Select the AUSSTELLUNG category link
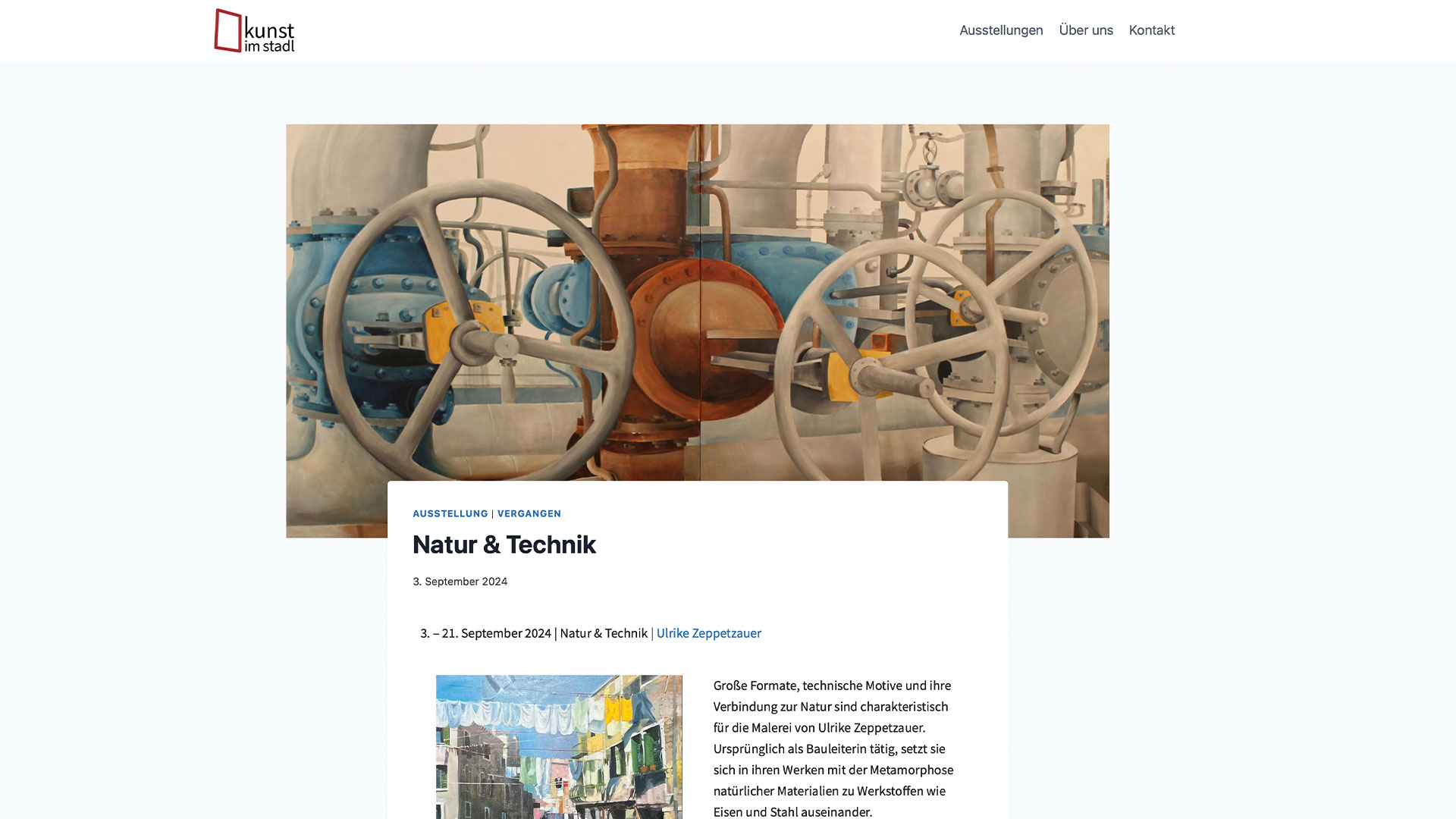The image size is (1456, 819). tap(450, 513)
